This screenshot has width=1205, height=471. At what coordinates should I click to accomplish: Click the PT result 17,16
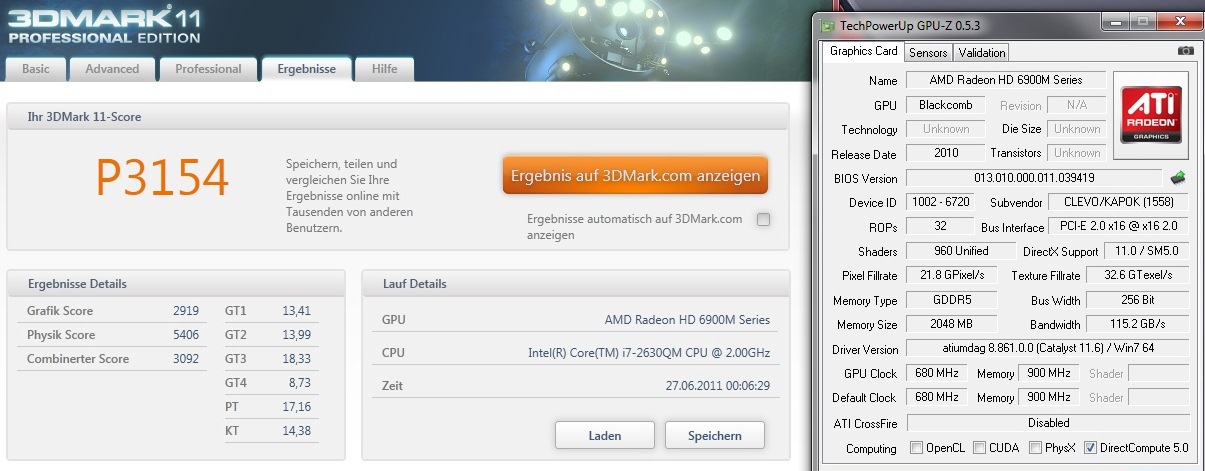[x=297, y=407]
